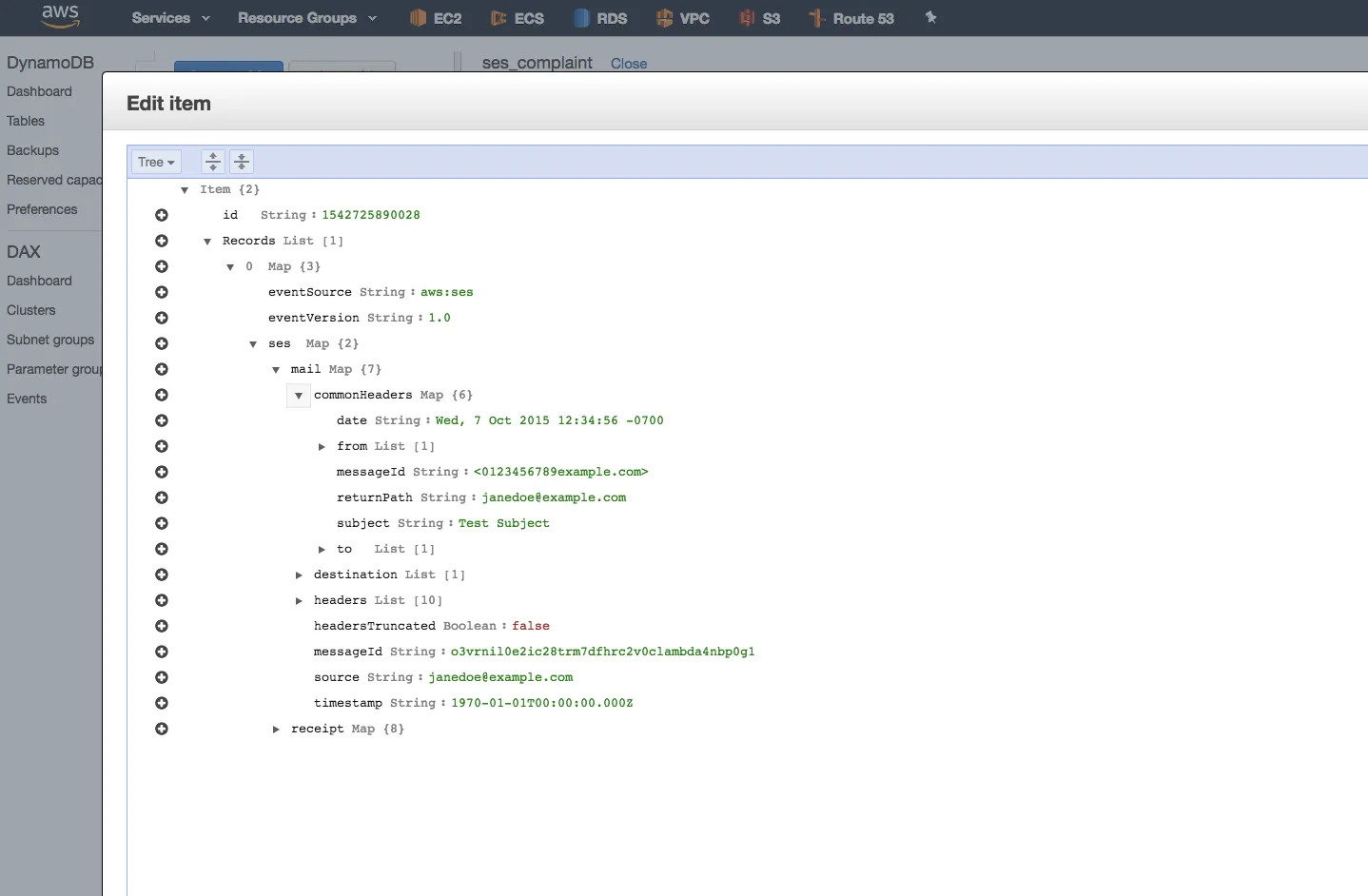The width and height of the screenshot is (1368, 896).
Task: Click the plus icon beside the id row
Action: (x=162, y=215)
